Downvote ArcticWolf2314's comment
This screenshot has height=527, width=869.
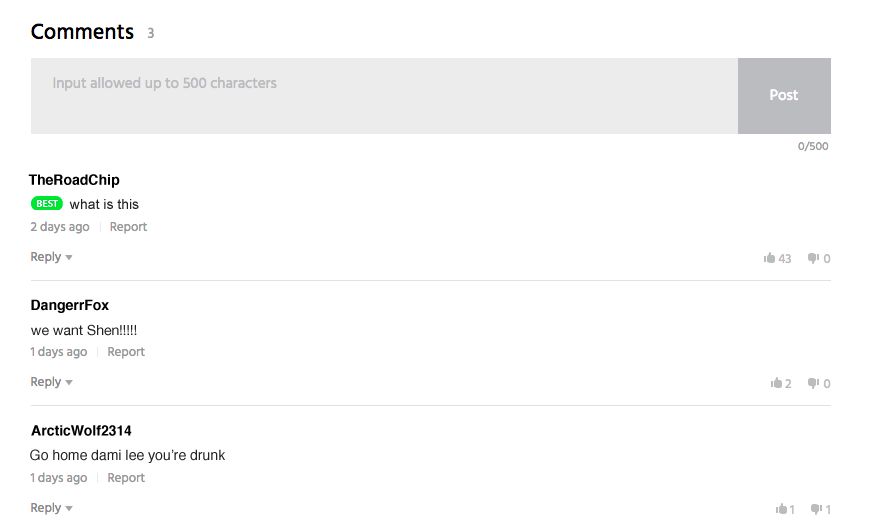tap(816, 509)
